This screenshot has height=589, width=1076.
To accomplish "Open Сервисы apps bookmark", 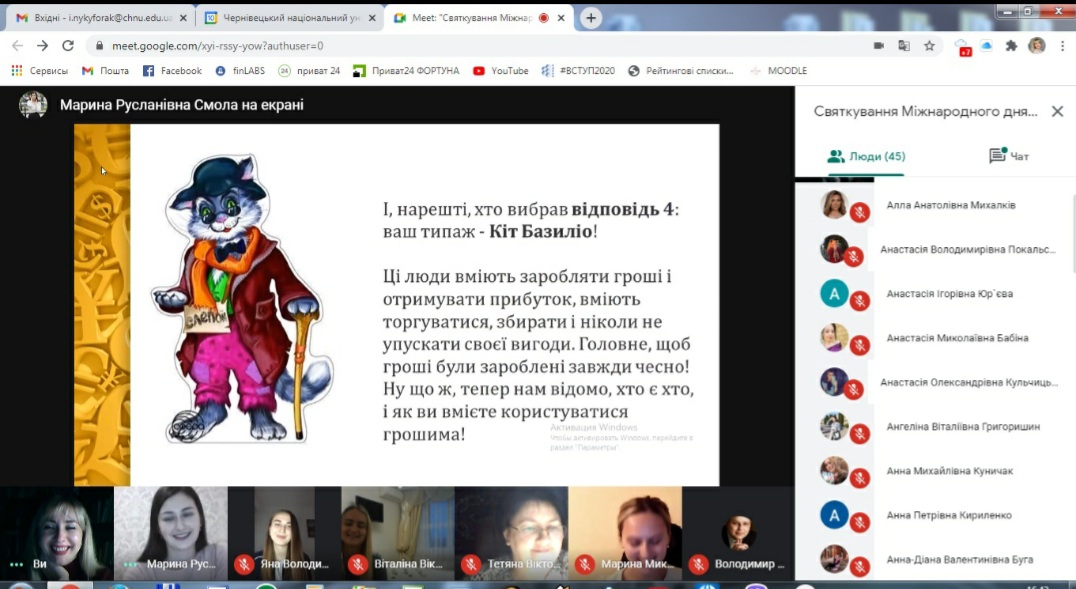I will [40, 71].
